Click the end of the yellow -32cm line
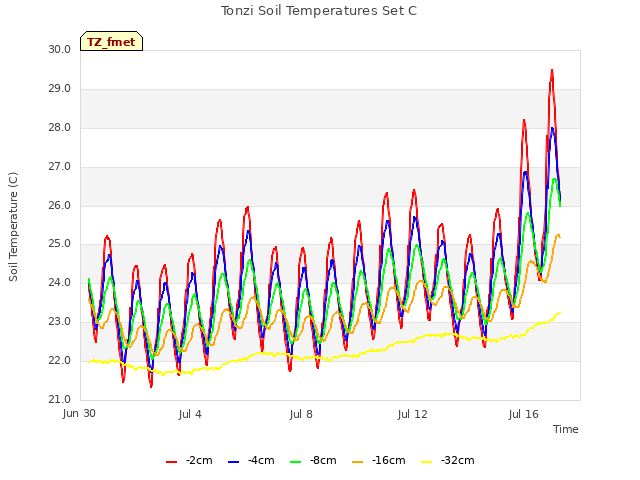Screen dimensions: 640x480 (560, 313)
